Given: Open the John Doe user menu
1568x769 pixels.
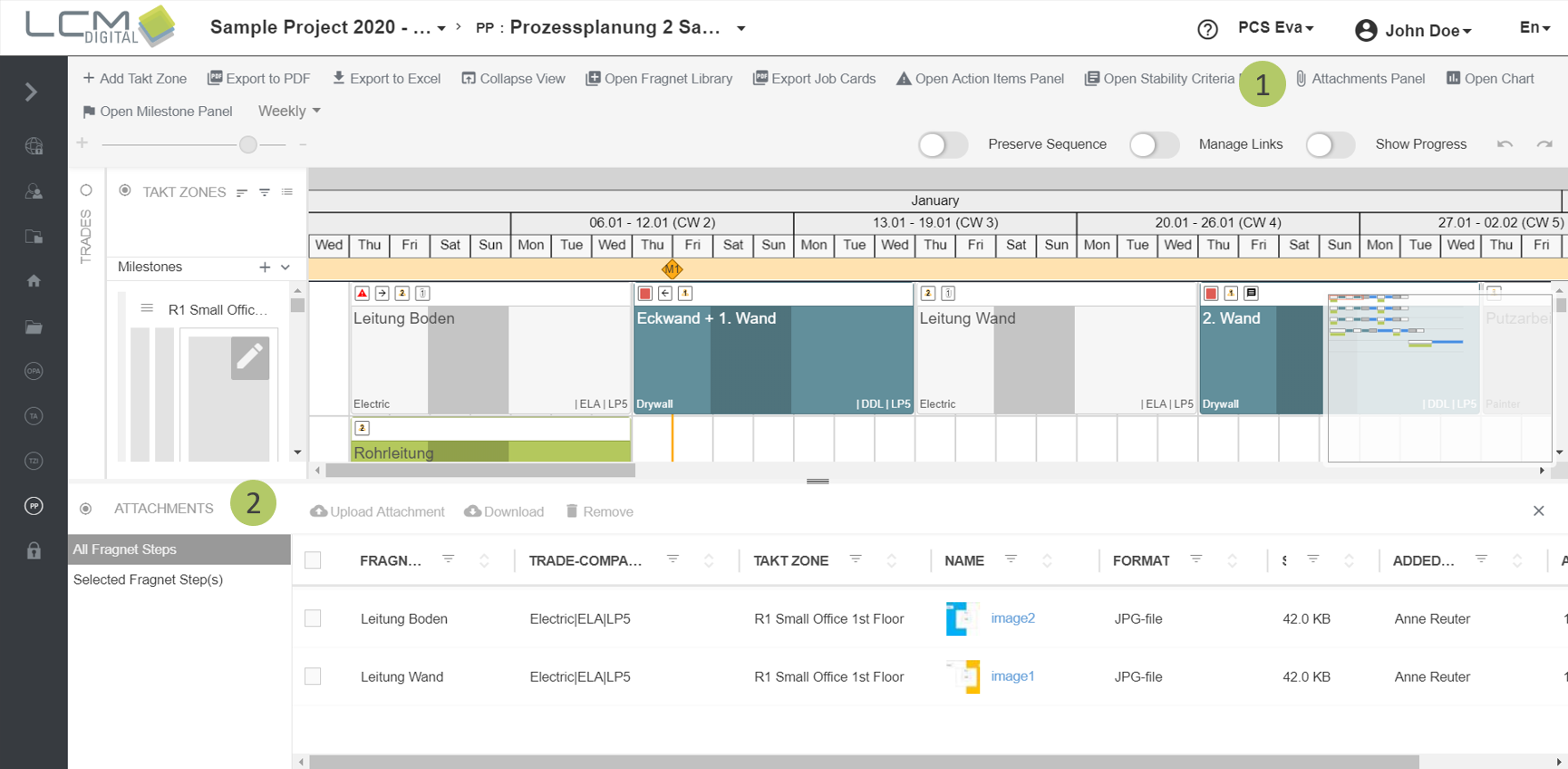Looking at the screenshot, I should point(1414,30).
